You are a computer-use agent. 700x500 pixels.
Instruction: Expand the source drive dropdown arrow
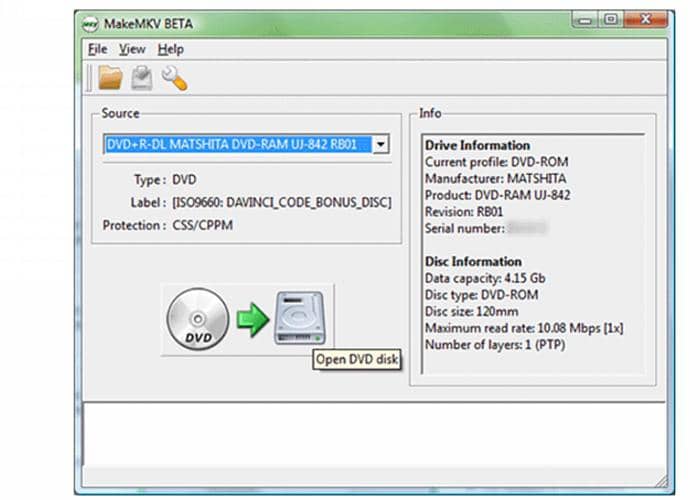tap(381, 144)
